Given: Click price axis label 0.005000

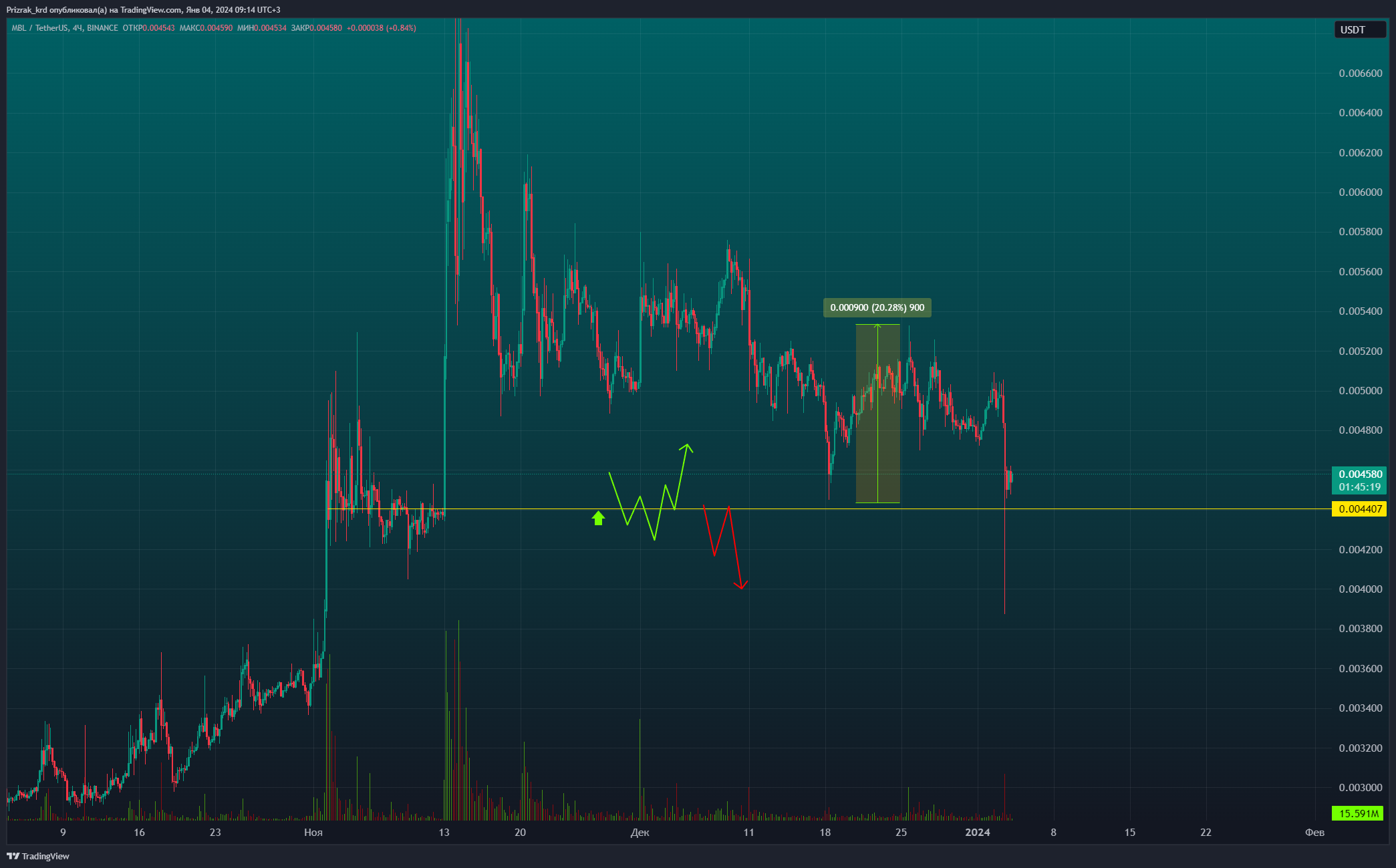Looking at the screenshot, I should [x=1360, y=391].
